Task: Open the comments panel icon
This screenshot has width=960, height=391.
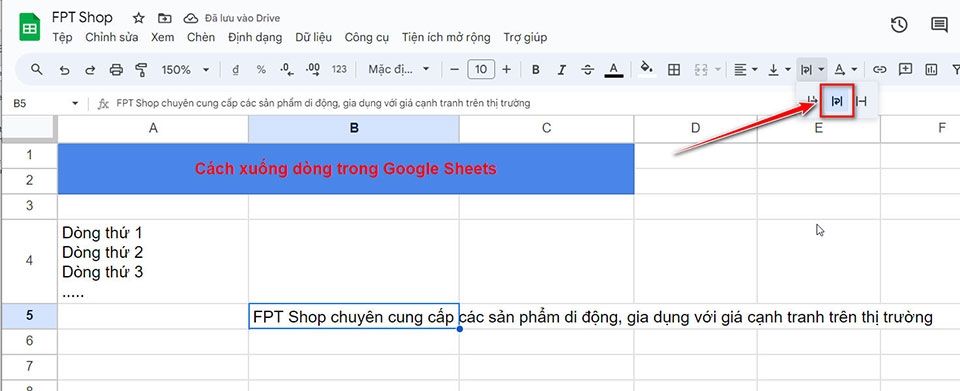Action: 939,24
